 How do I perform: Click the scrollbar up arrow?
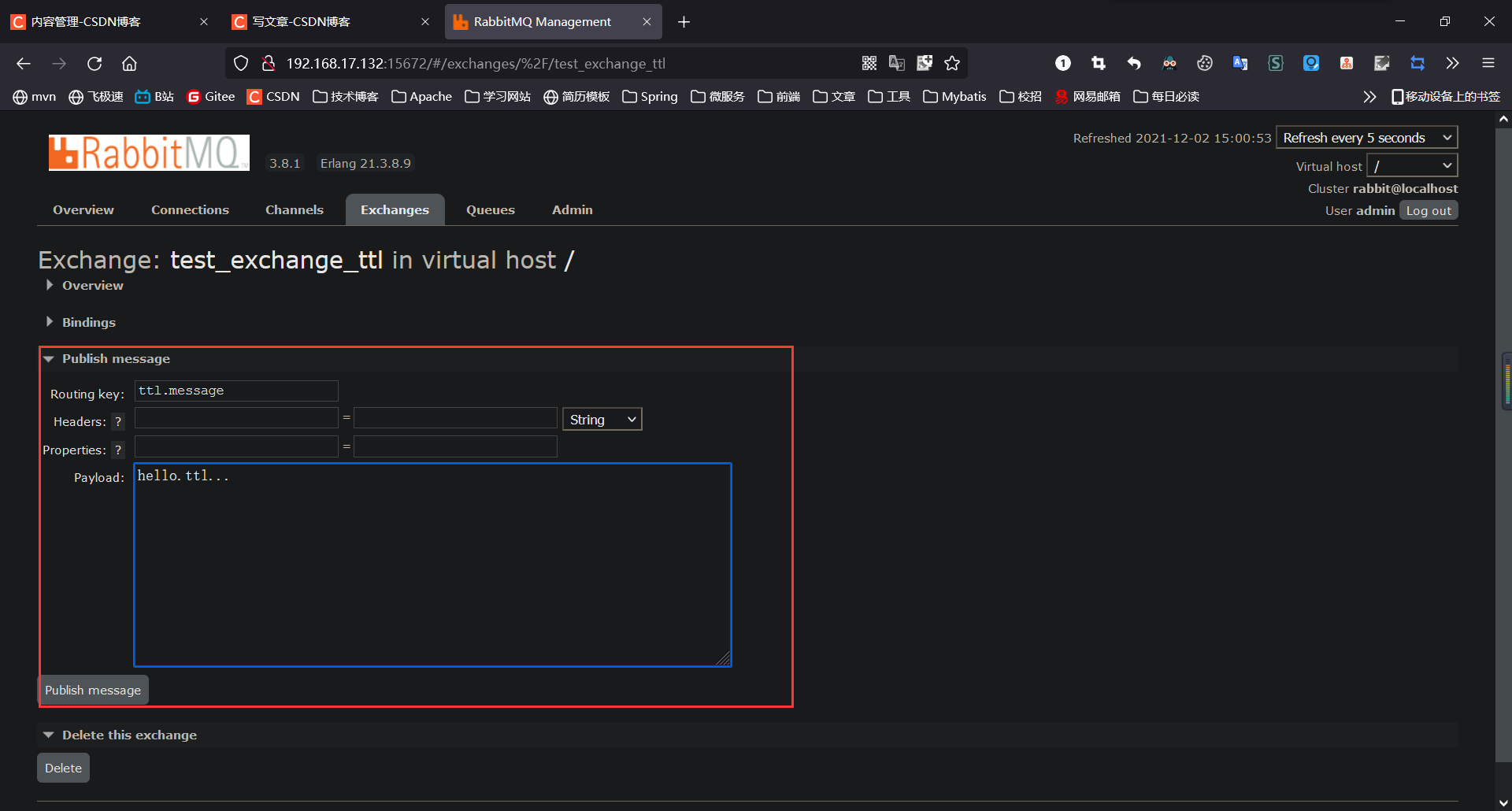1503,120
